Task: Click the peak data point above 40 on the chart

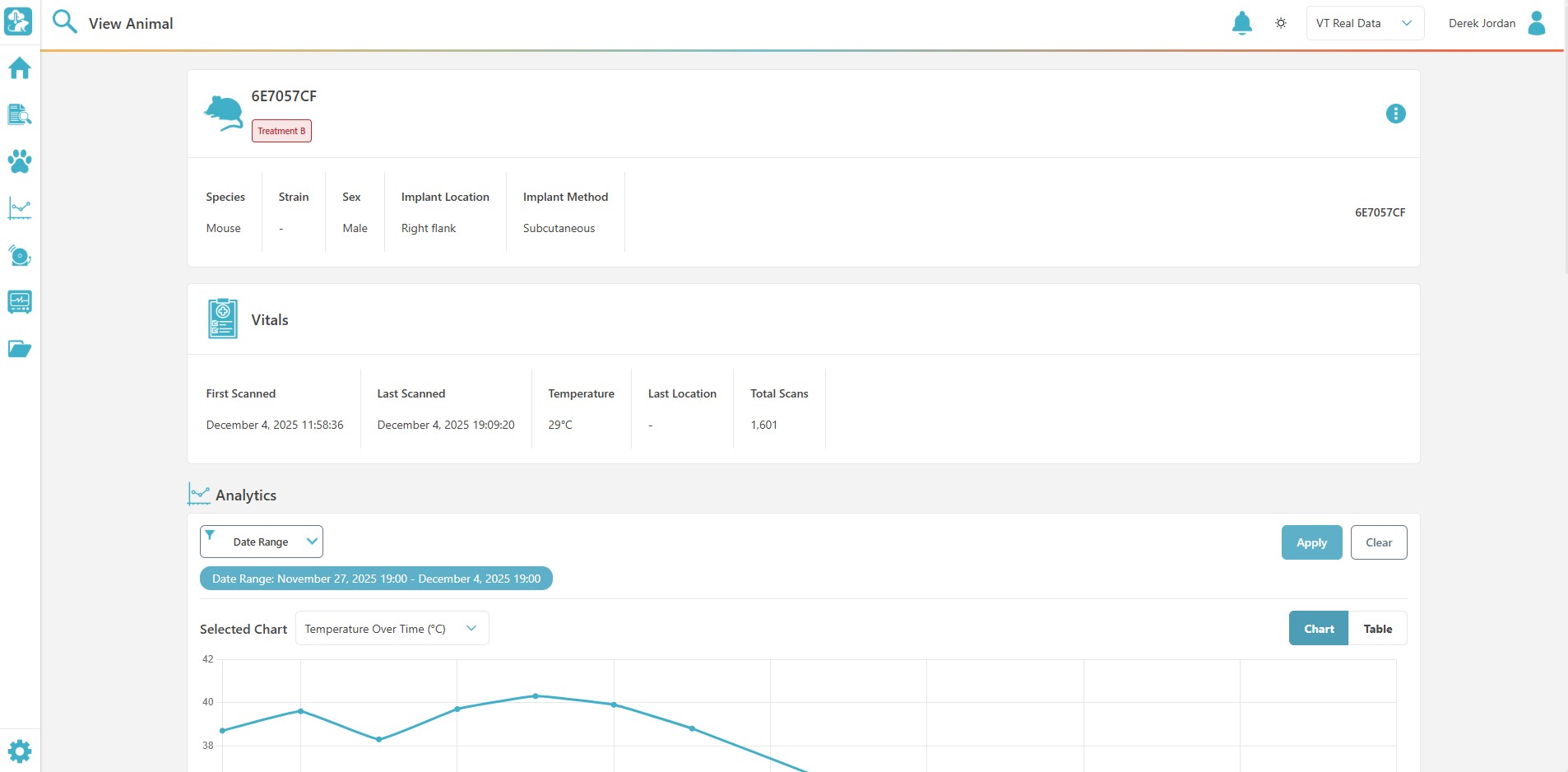Action: (x=536, y=695)
